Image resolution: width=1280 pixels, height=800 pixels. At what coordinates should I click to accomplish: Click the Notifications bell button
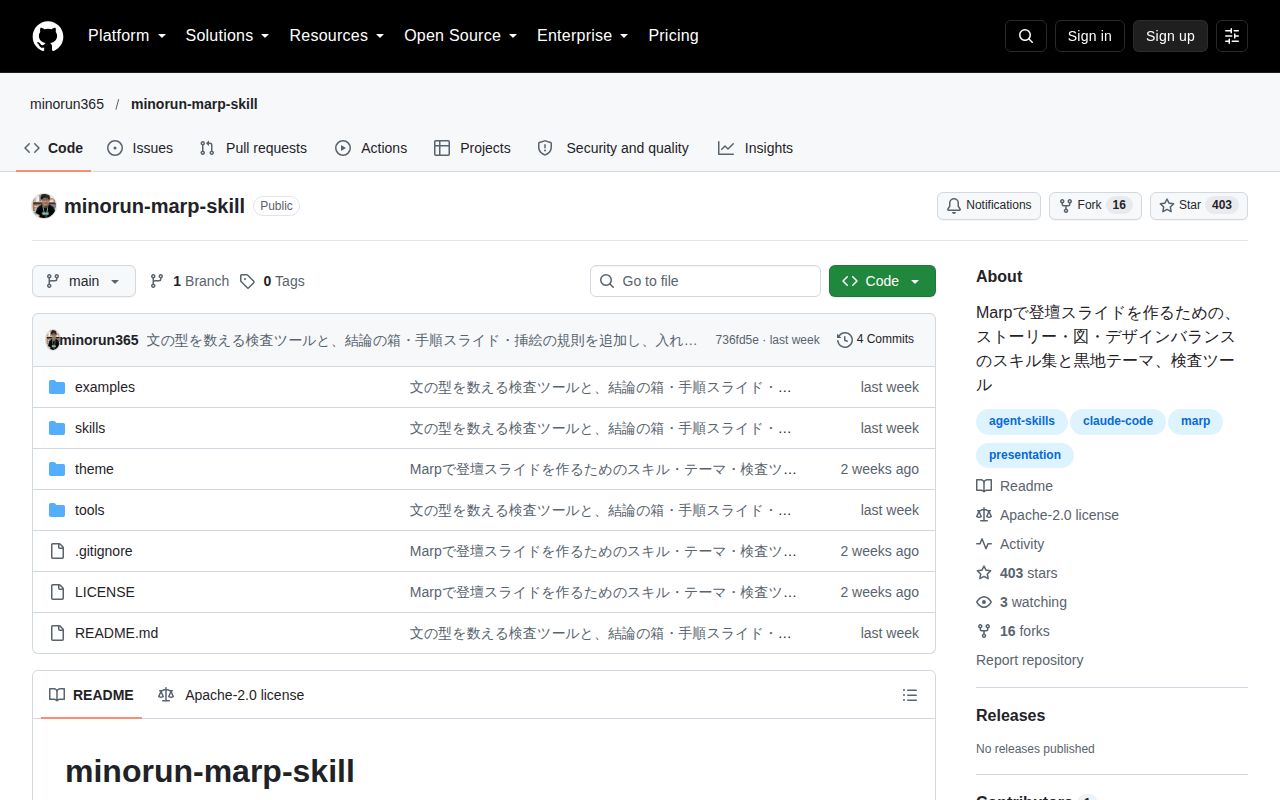coord(989,206)
